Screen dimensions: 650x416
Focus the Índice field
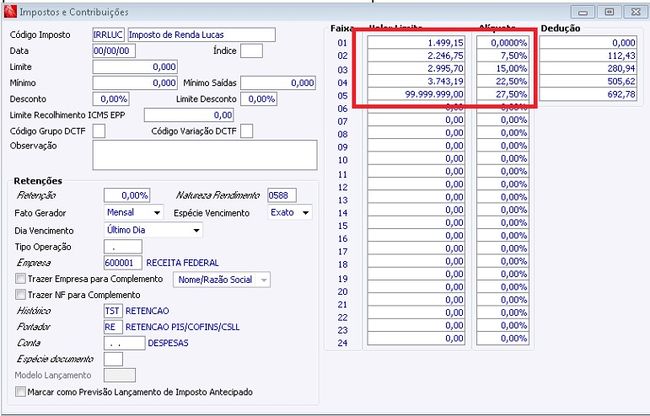(x=251, y=51)
